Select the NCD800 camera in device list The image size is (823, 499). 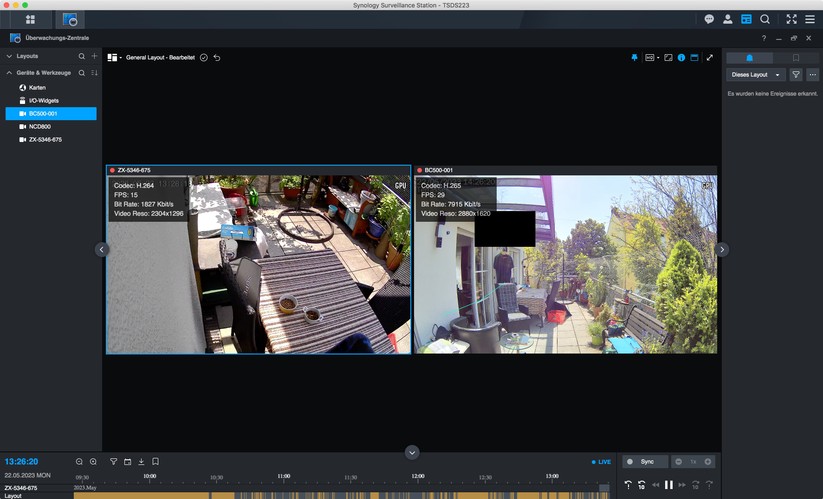pyautogui.click(x=40, y=127)
